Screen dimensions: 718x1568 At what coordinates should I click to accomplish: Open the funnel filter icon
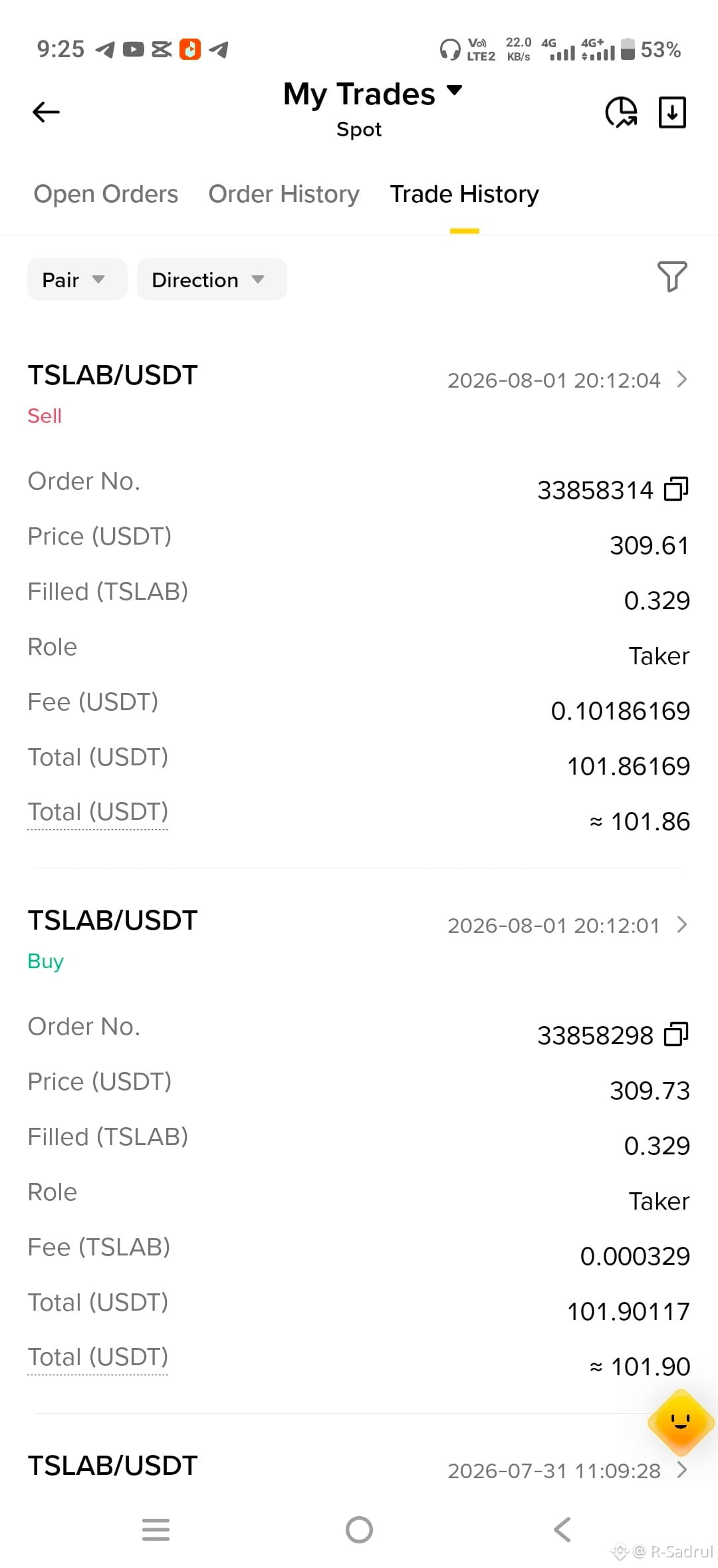[x=672, y=276]
